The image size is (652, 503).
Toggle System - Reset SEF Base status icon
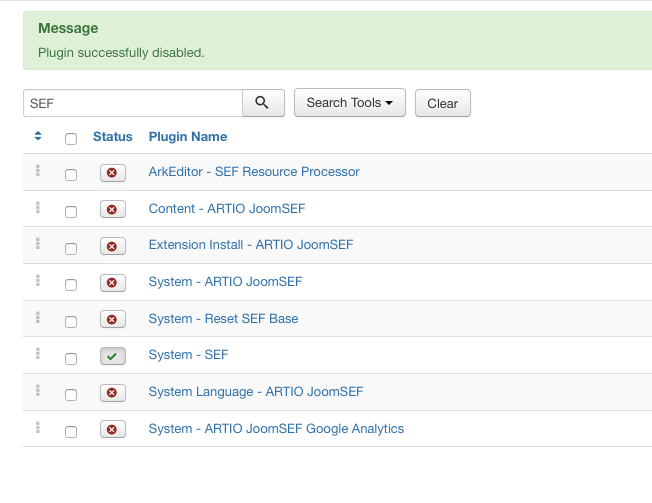pos(113,319)
